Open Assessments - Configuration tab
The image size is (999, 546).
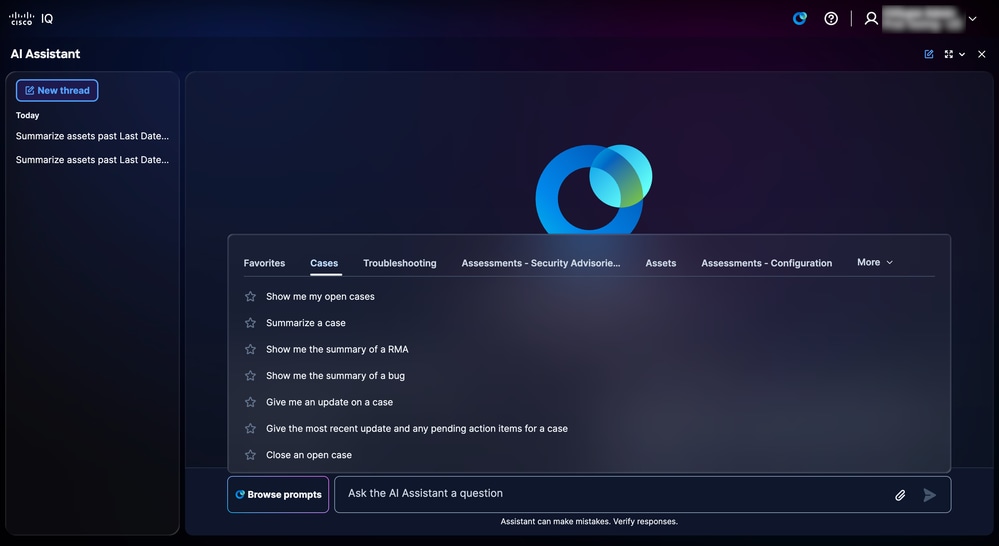coord(766,263)
